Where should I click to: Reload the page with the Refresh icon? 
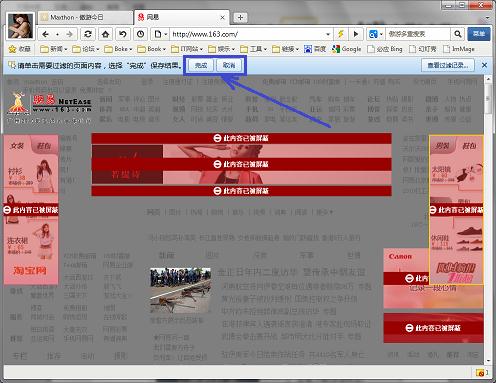(88, 34)
